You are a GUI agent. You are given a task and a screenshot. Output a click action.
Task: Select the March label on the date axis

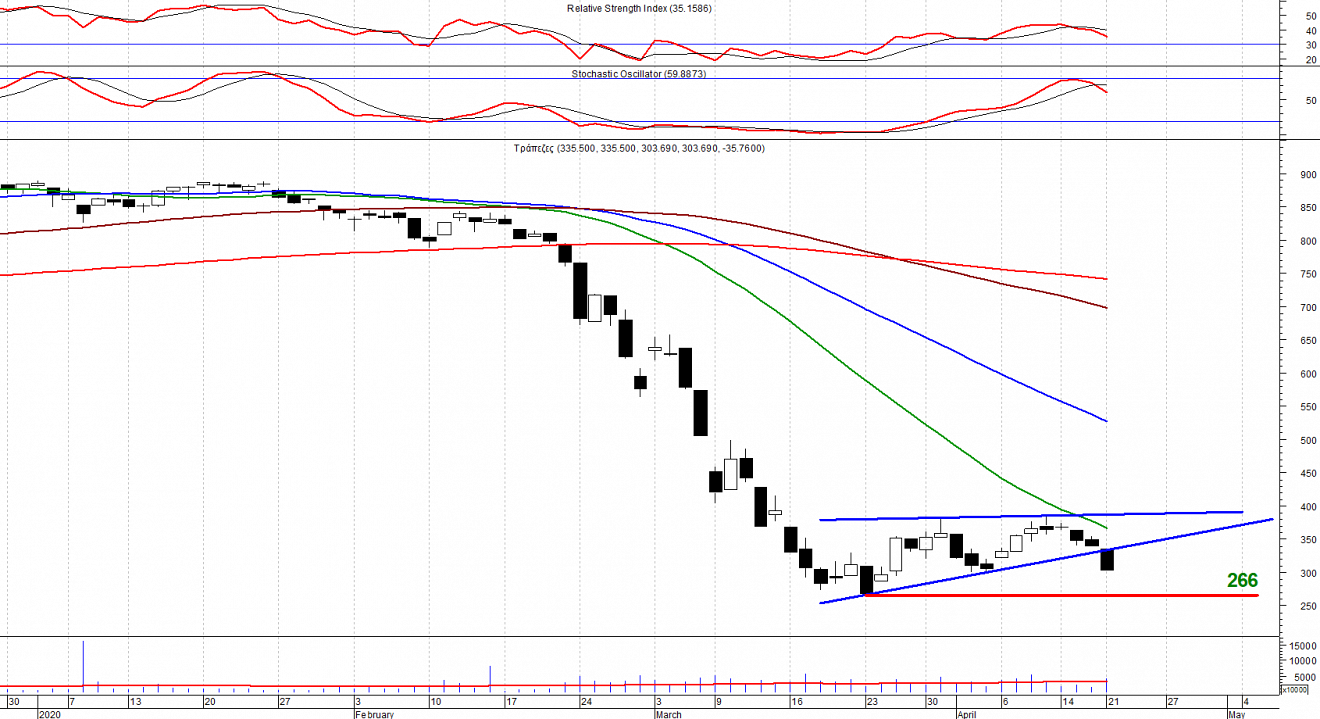pyautogui.click(x=668, y=714)
